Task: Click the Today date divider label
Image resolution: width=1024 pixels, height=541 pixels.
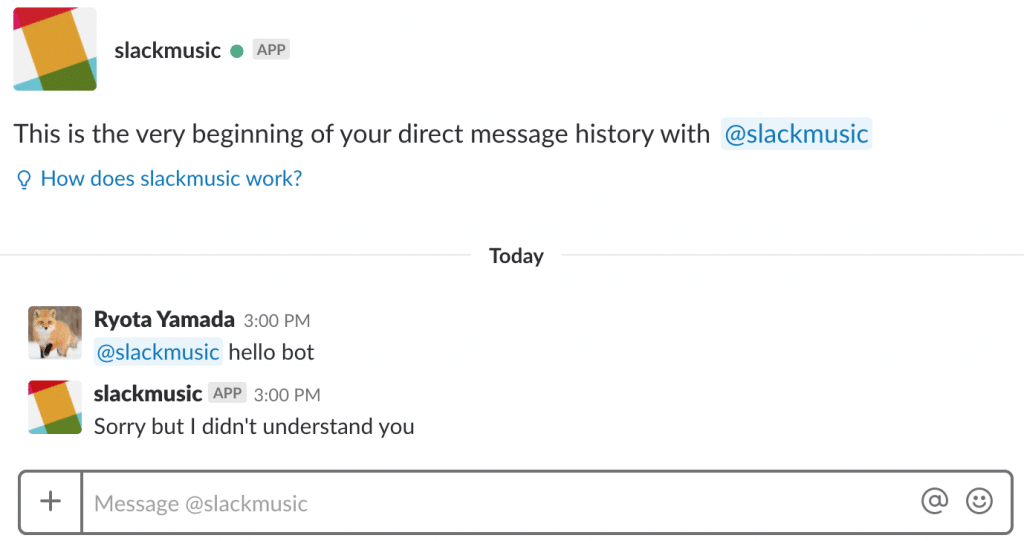Action: coord(516,256)
